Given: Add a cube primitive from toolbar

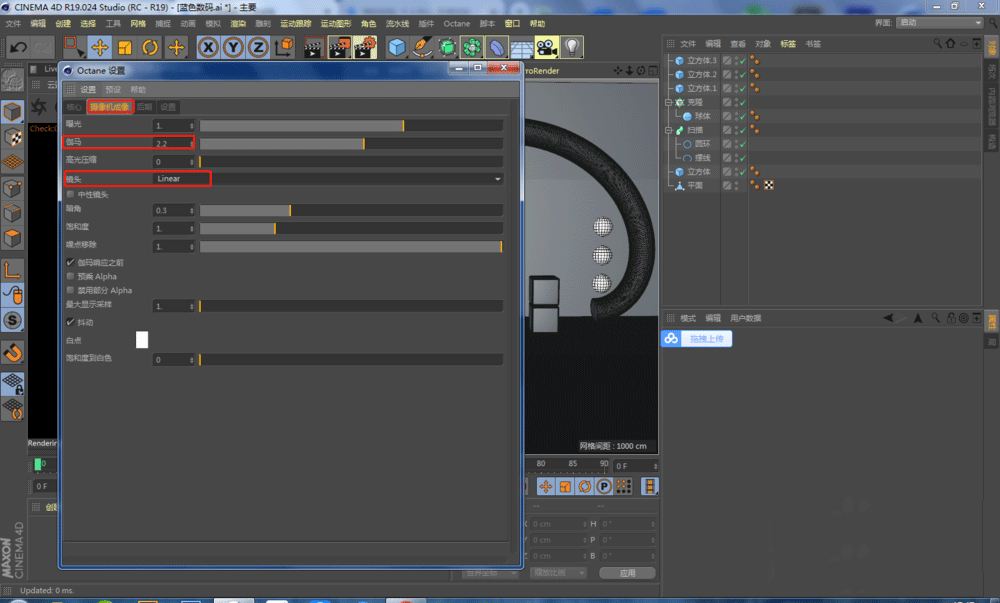Looking at the screenshot, I should 397,47.
